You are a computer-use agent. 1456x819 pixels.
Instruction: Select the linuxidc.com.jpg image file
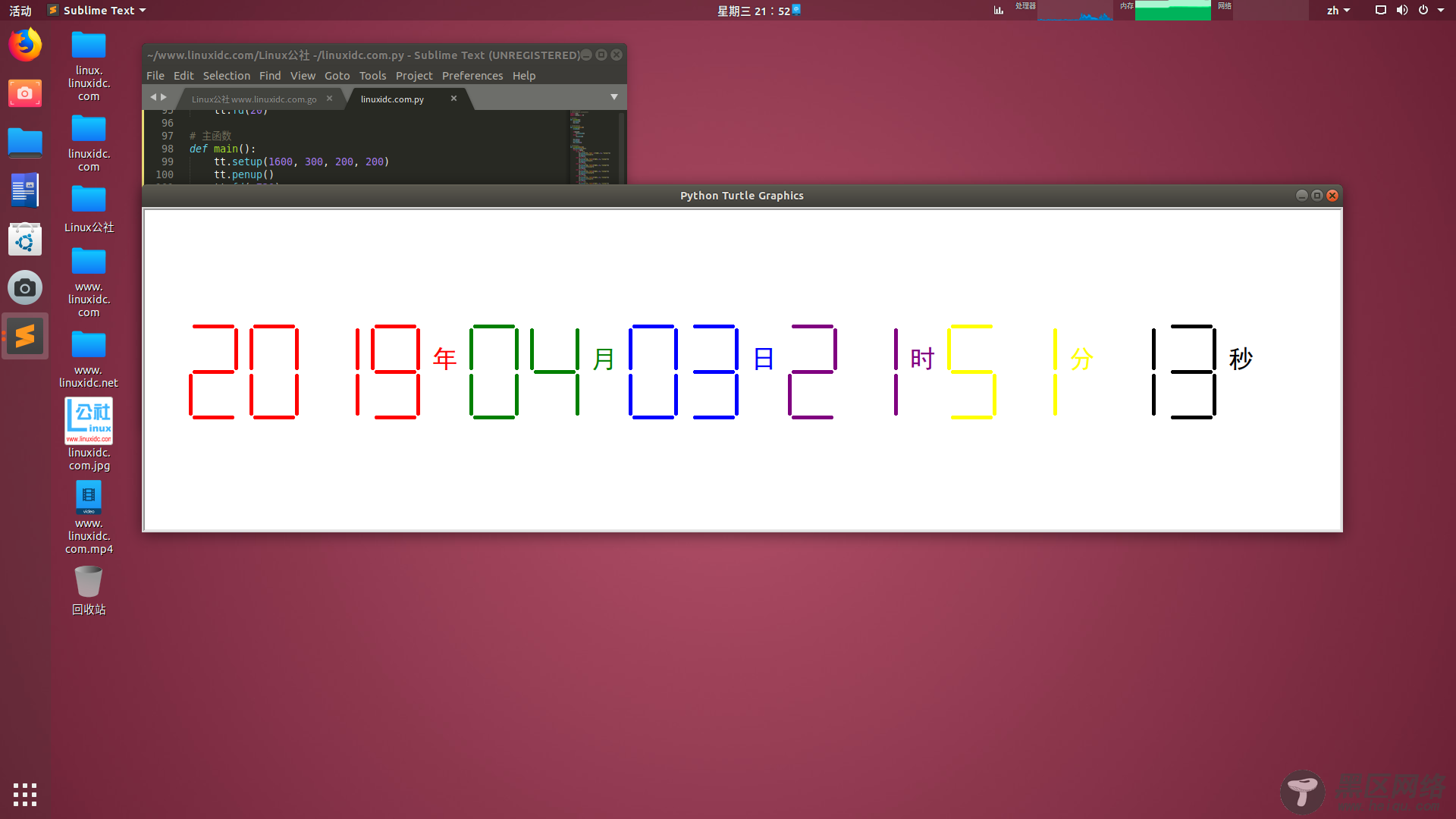point(89,435)
